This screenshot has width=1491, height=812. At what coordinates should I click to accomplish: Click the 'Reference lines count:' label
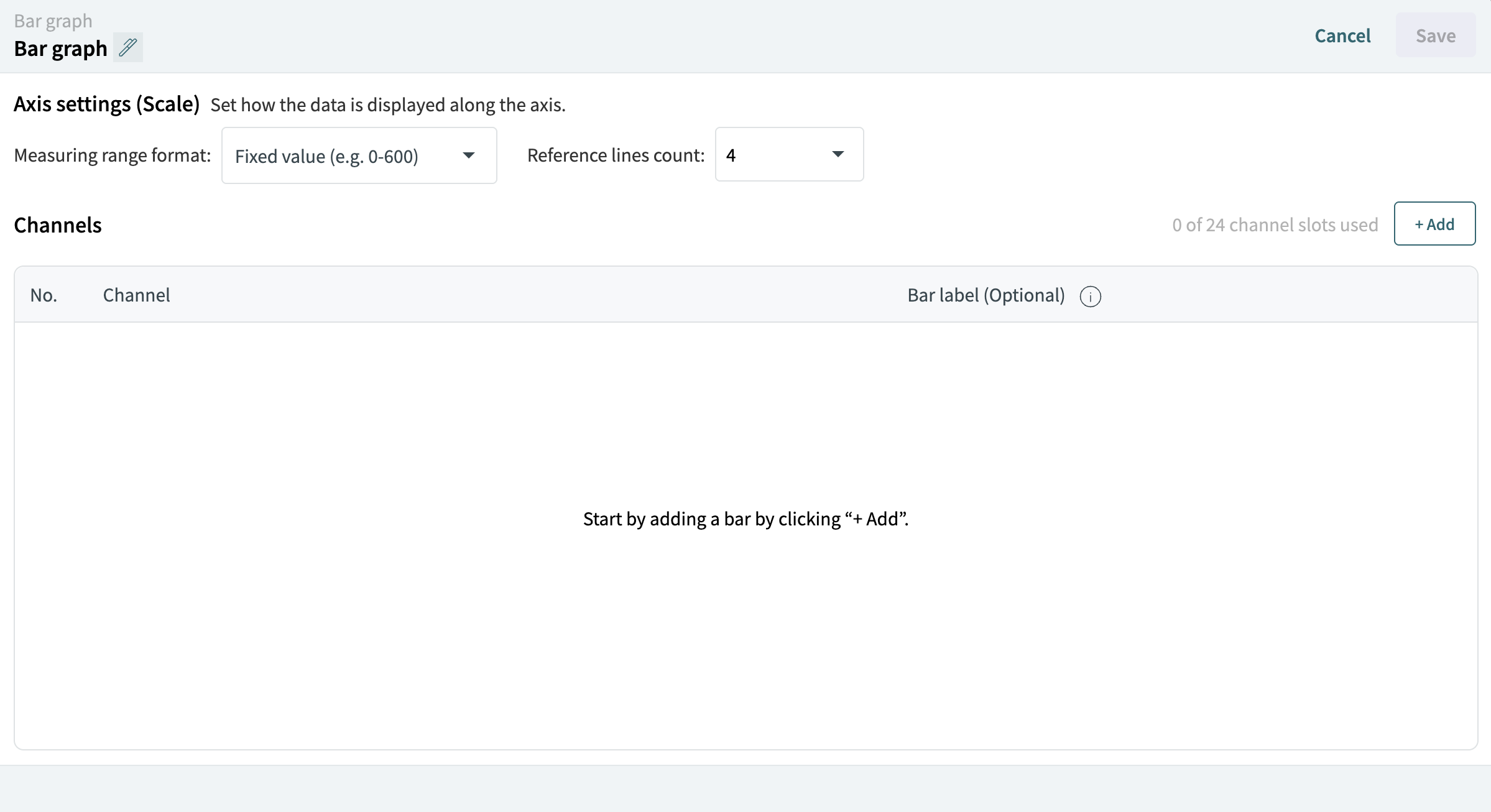pyautogui.click(x=616, y=155)
